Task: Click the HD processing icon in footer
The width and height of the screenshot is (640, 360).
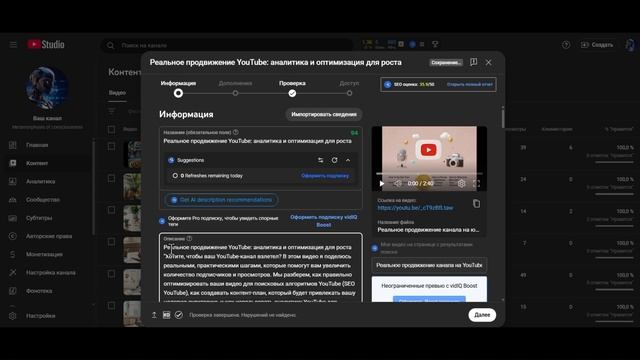Action: point(167,315)
